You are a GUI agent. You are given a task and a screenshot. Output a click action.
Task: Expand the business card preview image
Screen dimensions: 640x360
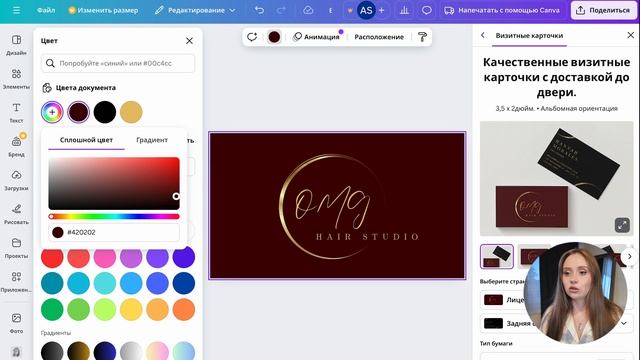pos(622,225)
